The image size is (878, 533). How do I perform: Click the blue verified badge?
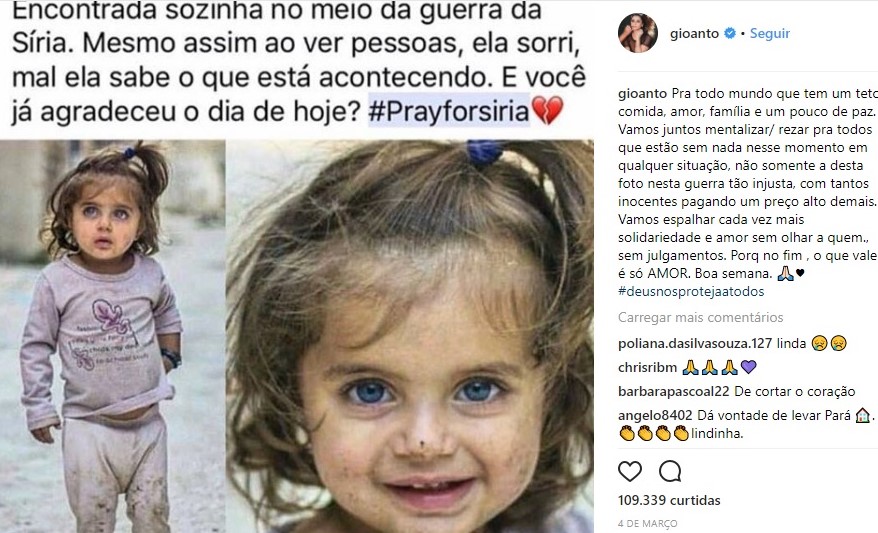click(x=730, y=34)
